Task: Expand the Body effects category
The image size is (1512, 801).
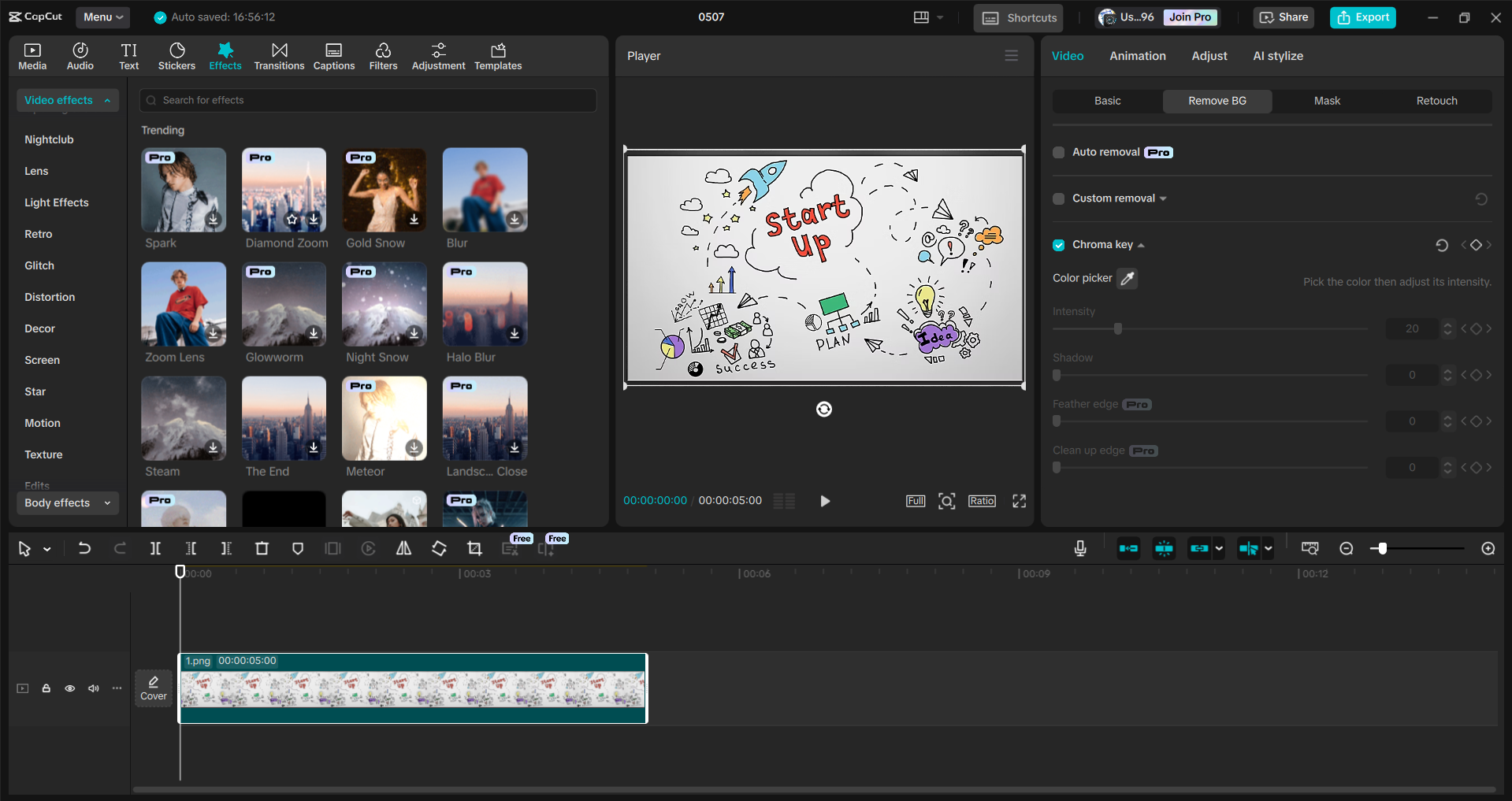Action: [x=68, y=502]
